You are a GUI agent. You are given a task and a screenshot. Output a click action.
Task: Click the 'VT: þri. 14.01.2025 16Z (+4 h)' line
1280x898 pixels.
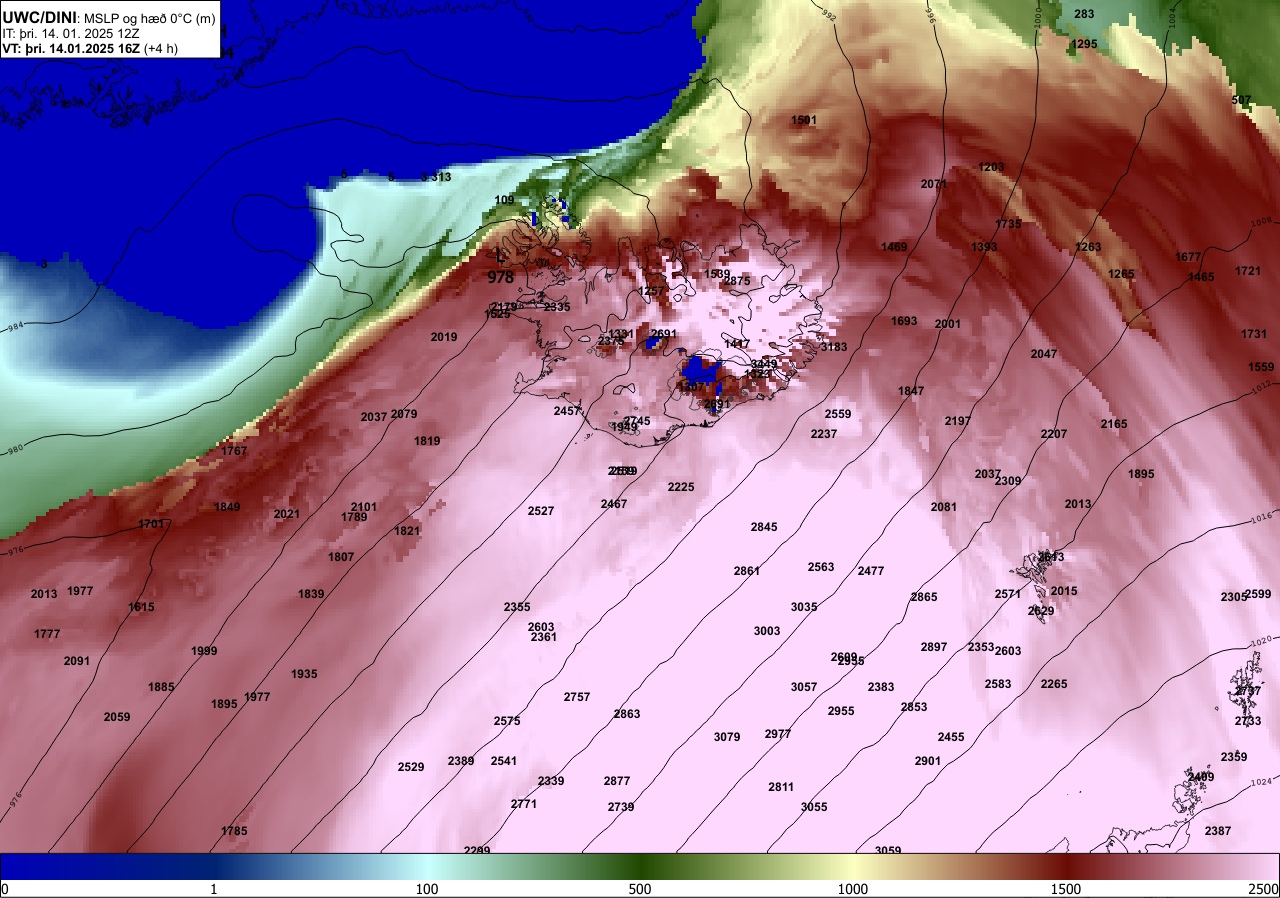90,49
